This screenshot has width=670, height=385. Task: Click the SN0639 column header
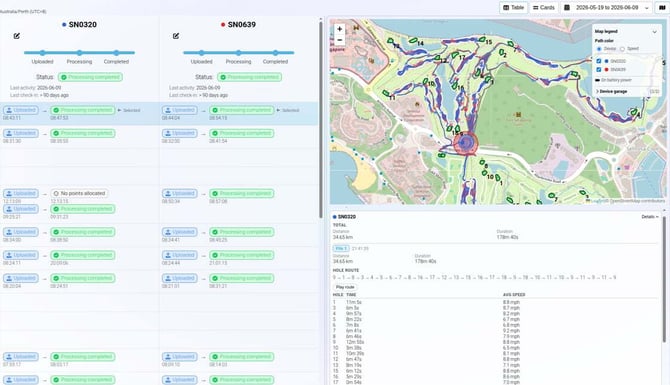point(238,25)
